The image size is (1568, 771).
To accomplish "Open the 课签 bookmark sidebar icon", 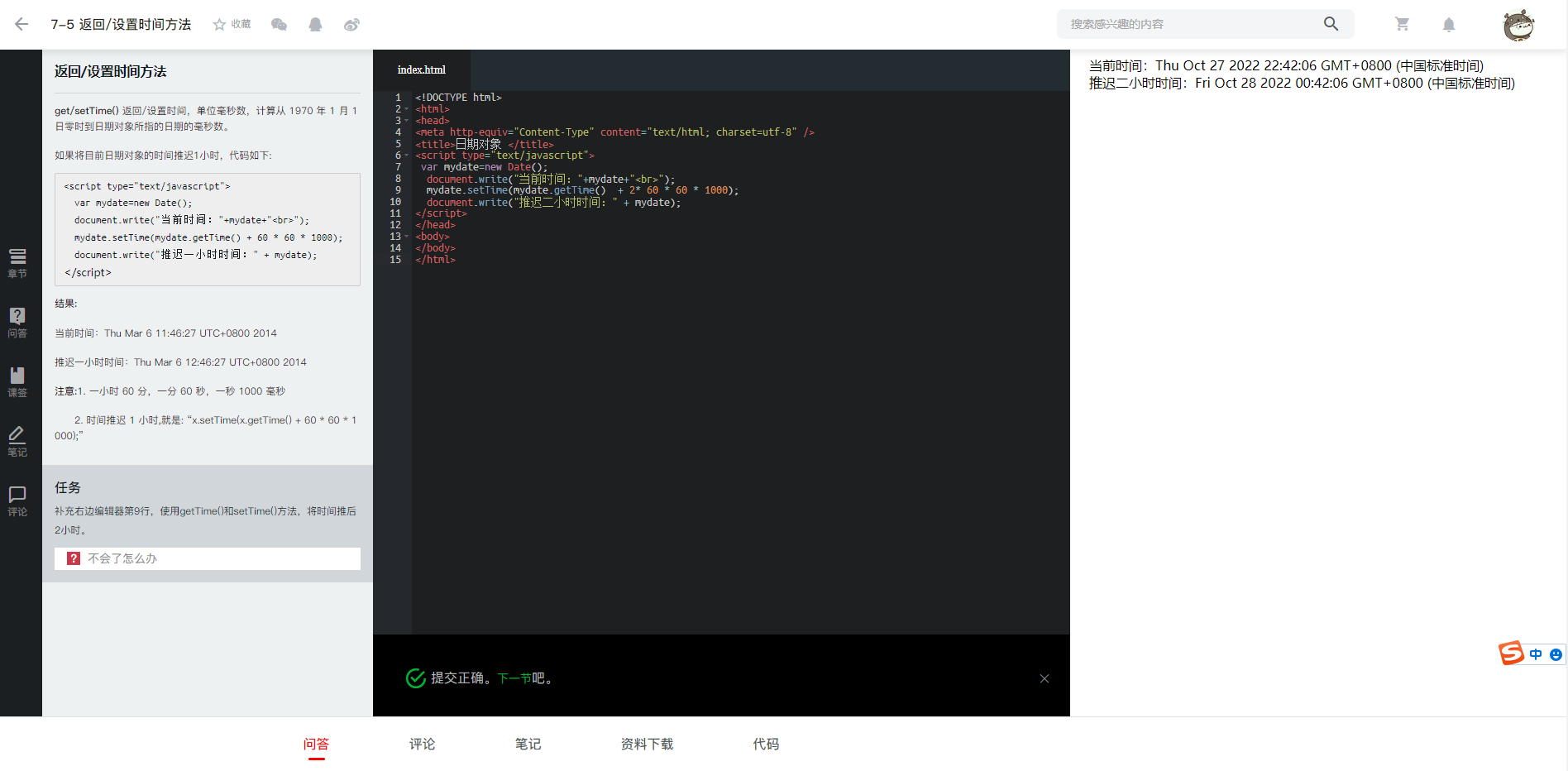I will click(17, 382).
